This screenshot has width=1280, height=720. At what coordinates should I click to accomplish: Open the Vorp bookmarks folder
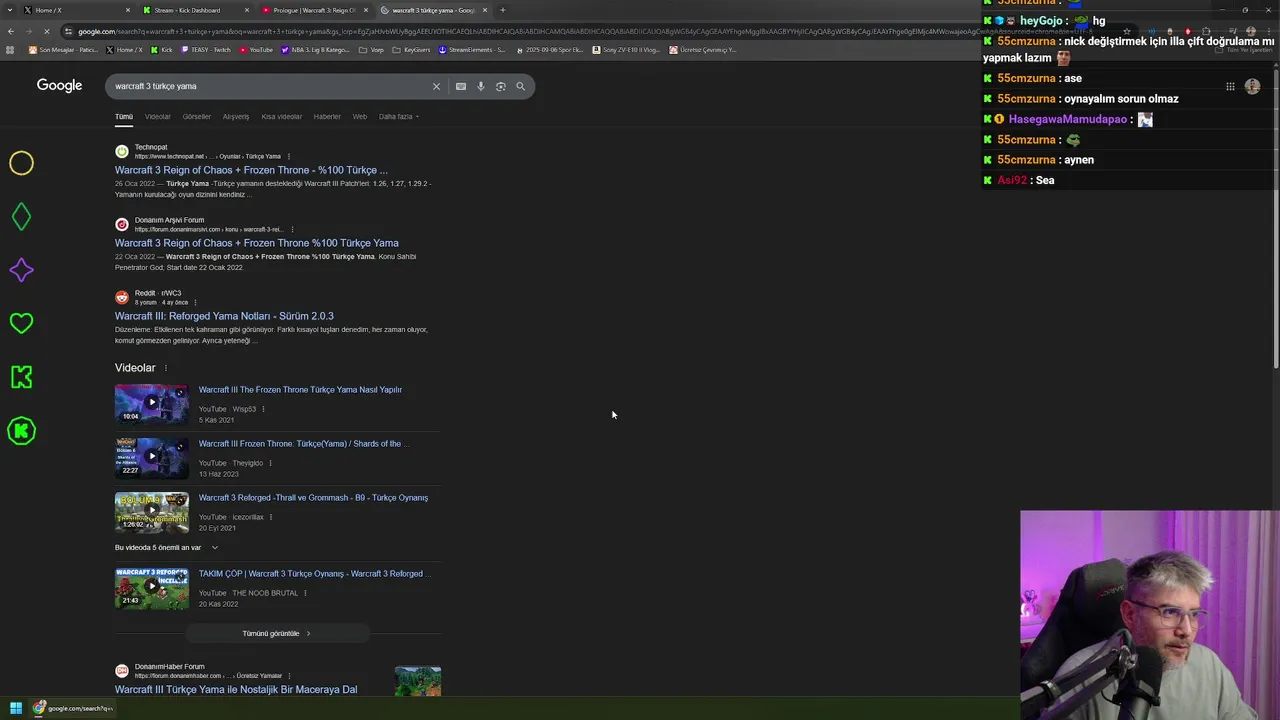click(x=372, y=49)
